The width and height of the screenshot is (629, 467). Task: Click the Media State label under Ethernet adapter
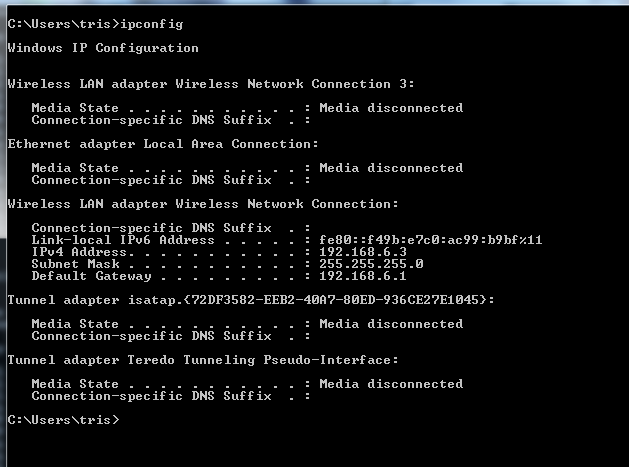click(75, 168)
